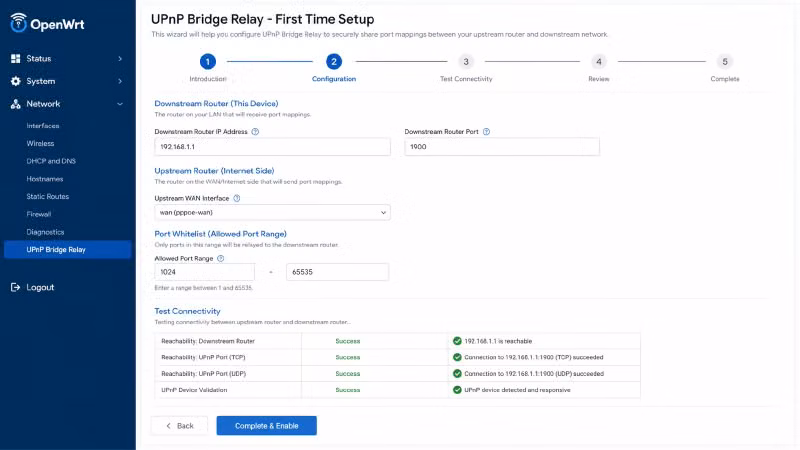
Task: Click the Complete & Enable button
Action: 266,426
